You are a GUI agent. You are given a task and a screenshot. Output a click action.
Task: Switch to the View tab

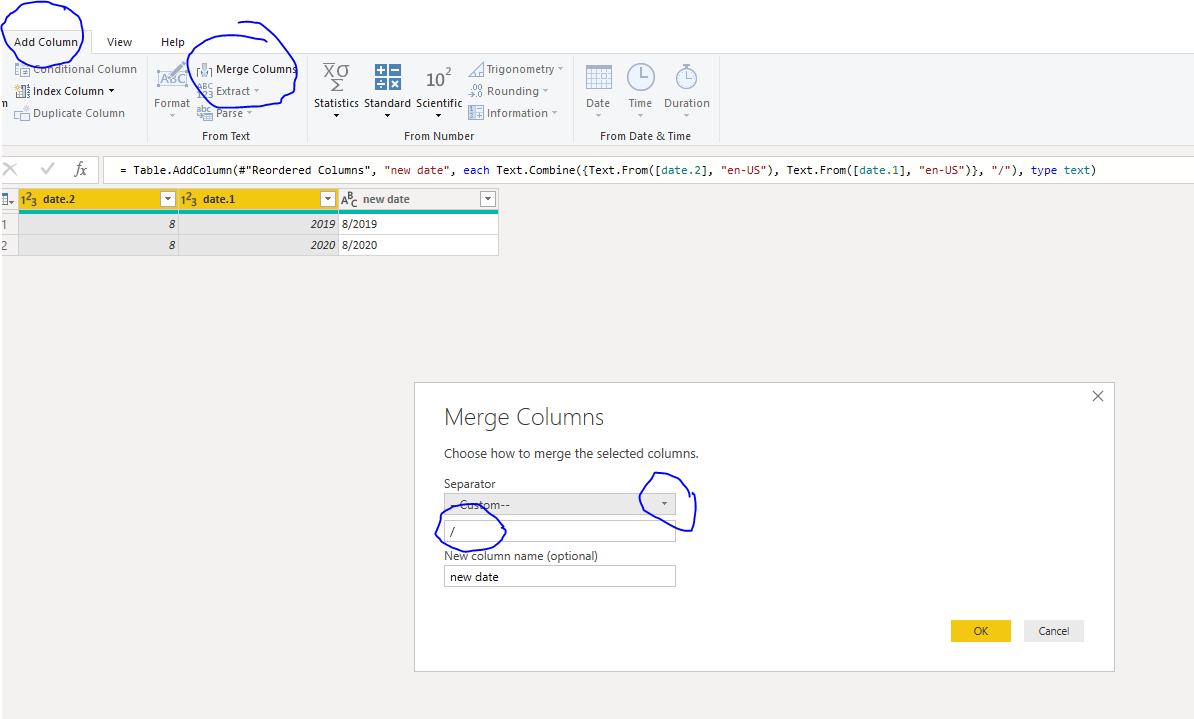tap(119, 42)
